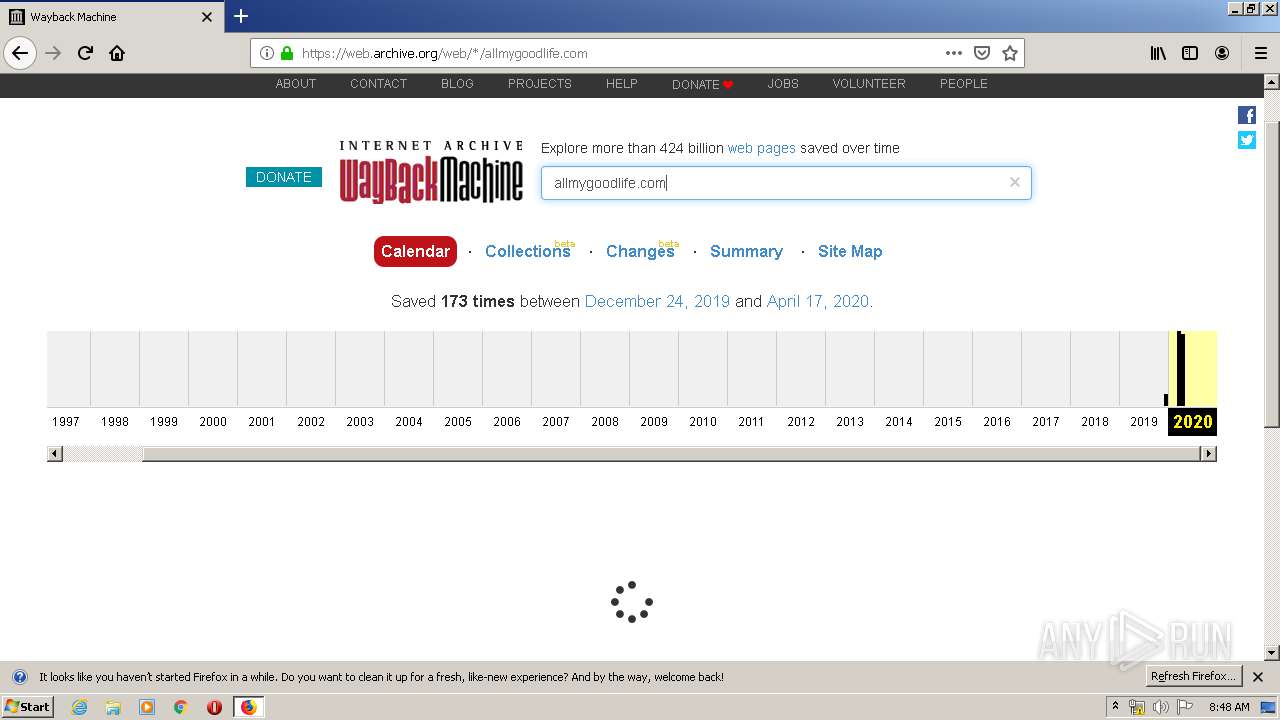
Task: Click the page scroll down arrow
Action: point(1272,653)
